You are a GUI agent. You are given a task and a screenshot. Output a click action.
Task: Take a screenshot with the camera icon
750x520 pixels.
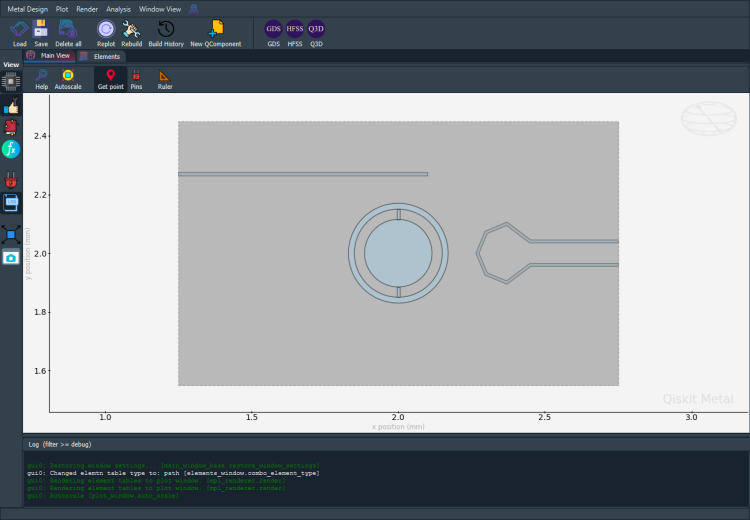pyautogui.click(x=11, y=258)
